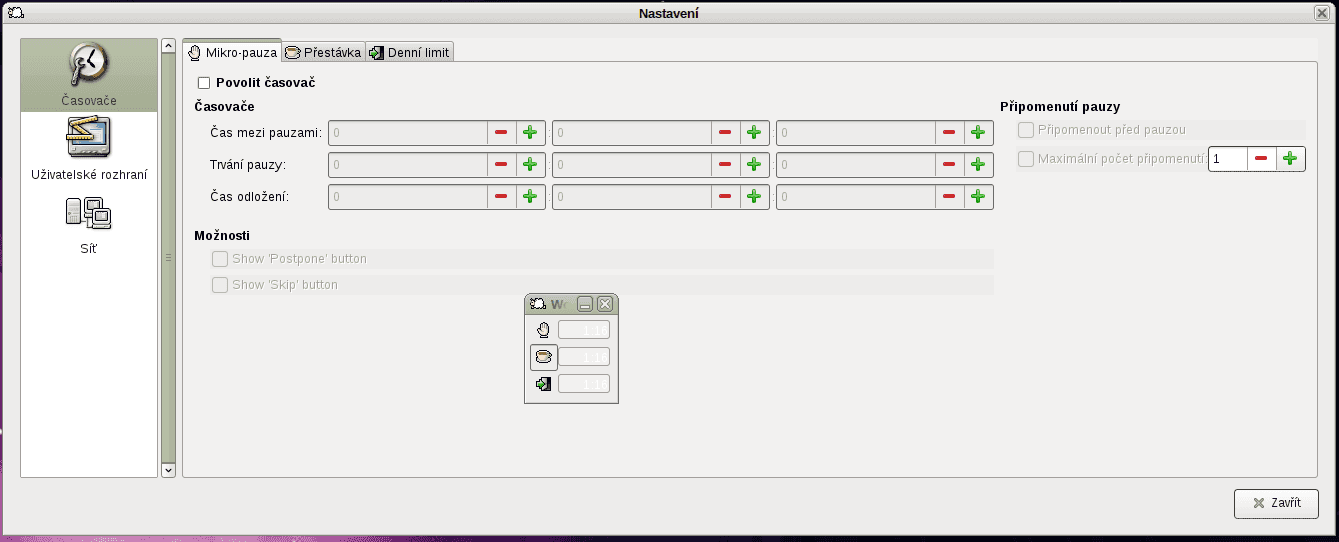Decrease hours in Čas mezi pauzami row

[x=501, y=133]
